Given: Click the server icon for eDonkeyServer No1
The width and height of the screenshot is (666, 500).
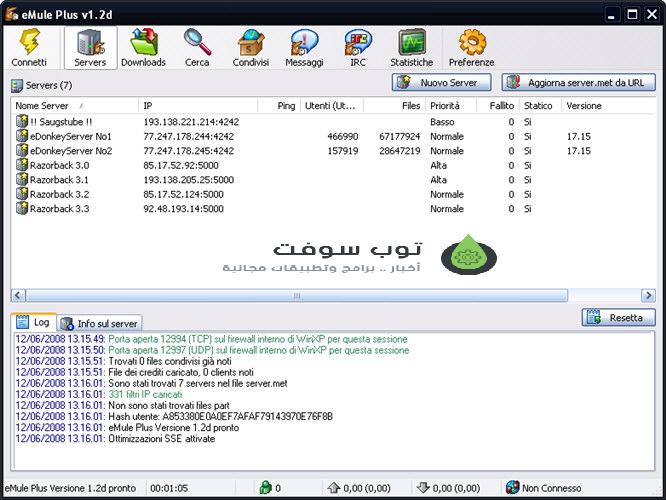Looking at the screenshot, I should [22, 136].
